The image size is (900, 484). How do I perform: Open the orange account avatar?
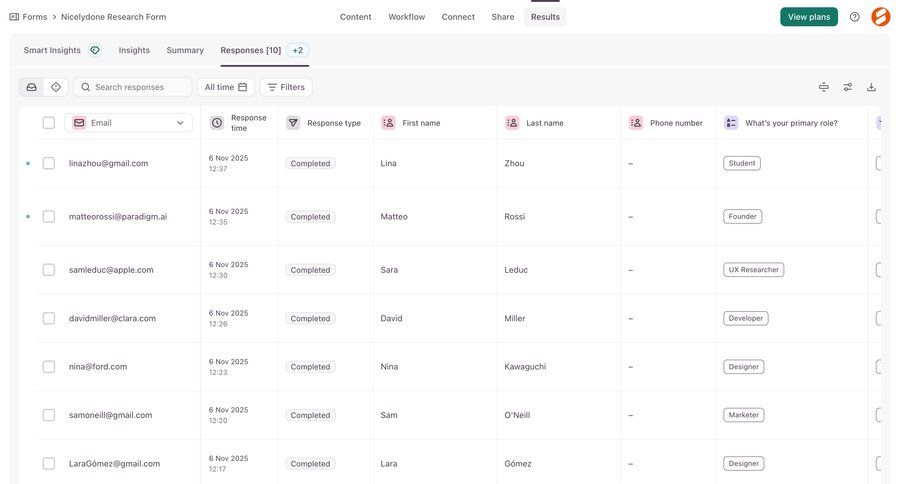[x=880, y=17]
